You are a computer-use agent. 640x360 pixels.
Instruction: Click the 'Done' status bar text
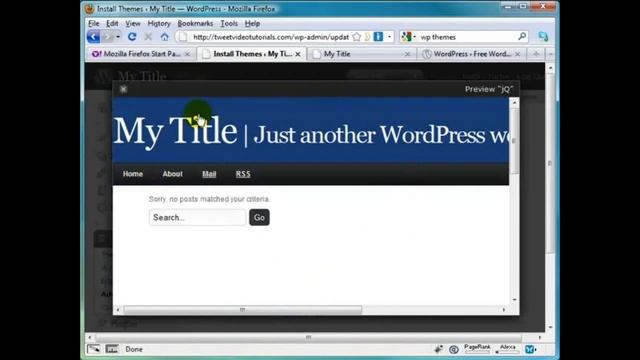[134, 349]
